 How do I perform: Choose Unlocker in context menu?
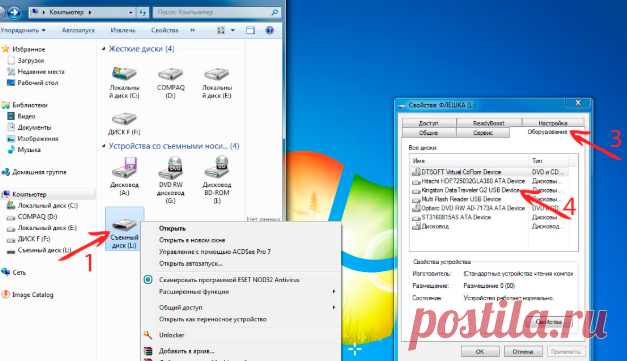pos(241,335)
